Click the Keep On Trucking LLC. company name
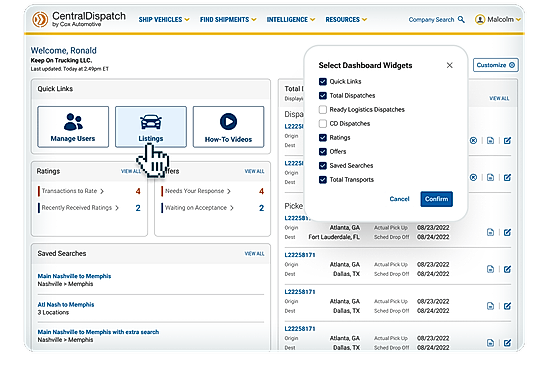Viewport: 548px width, 368px height. [61, 60]
